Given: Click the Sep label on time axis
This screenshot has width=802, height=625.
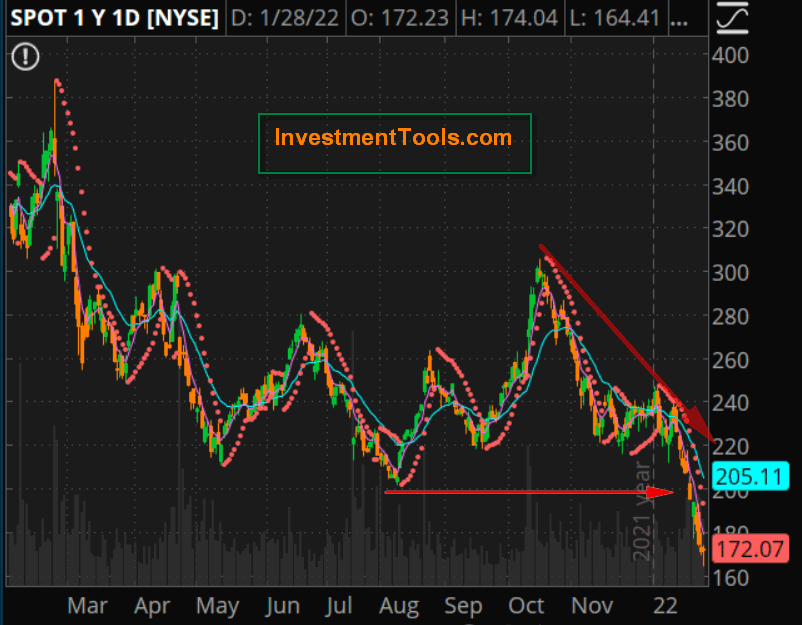Looking at the screenshot, I should 463,607.
